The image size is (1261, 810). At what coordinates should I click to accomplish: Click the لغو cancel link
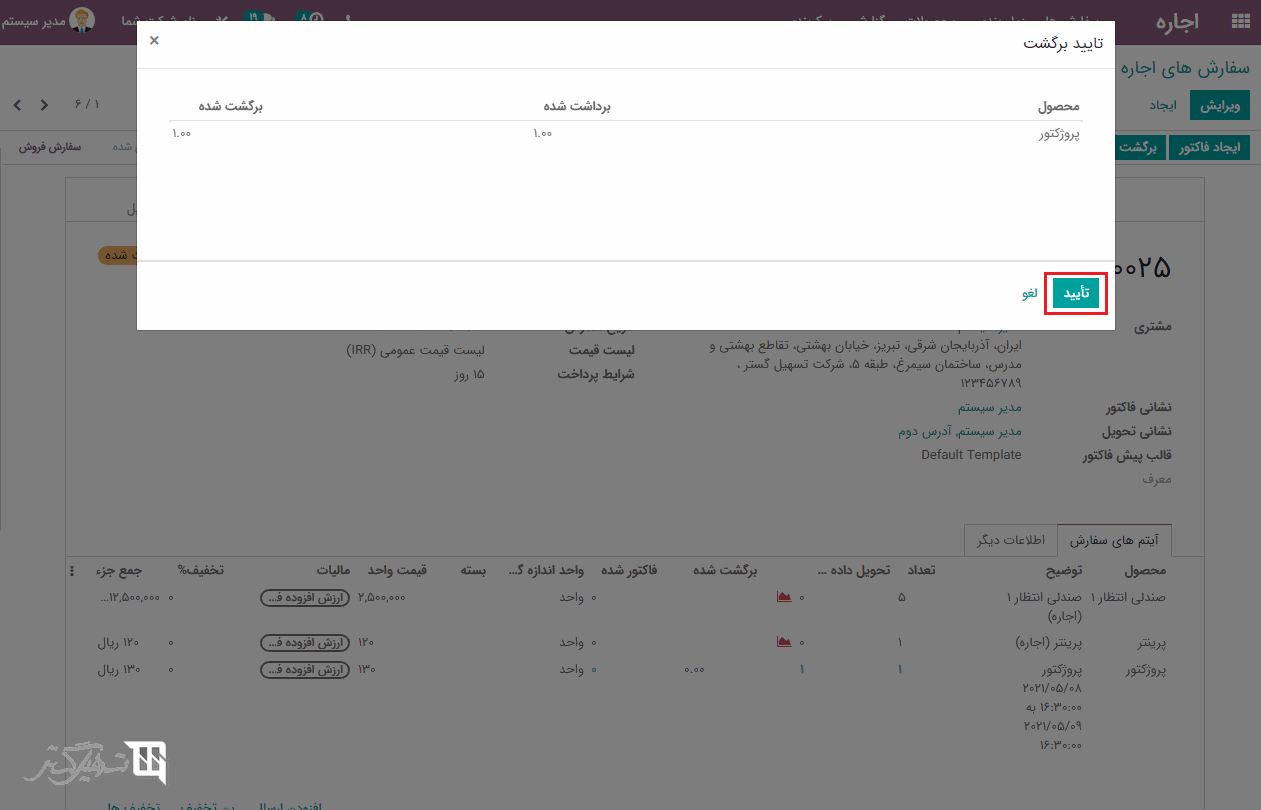[x=1029, y=293]
